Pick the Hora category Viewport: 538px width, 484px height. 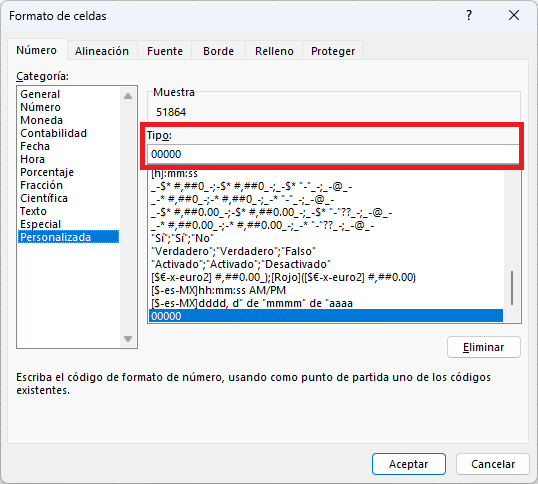[69, 159]
